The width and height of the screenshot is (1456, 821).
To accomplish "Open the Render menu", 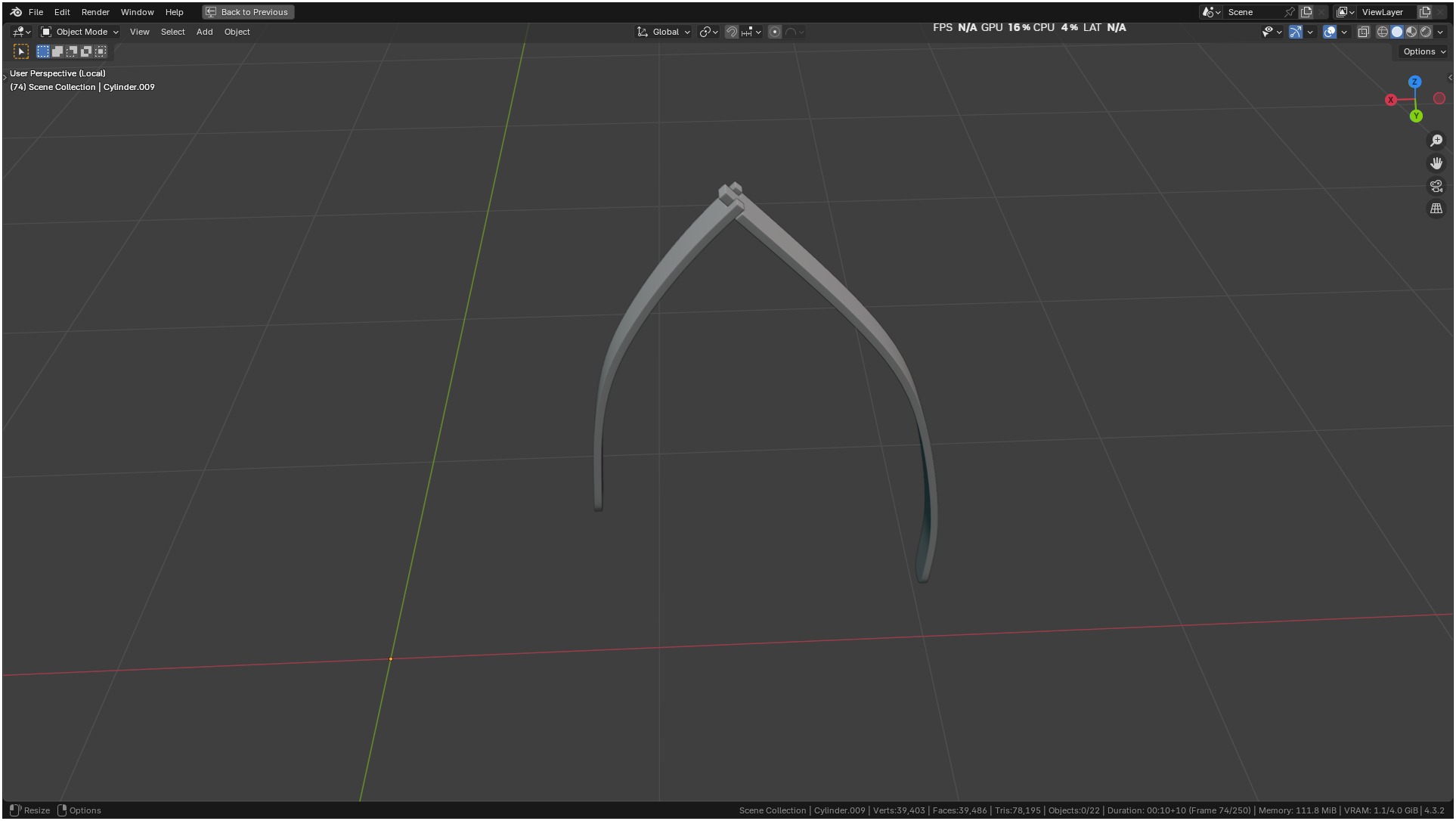I will click(x=95, y=12).
